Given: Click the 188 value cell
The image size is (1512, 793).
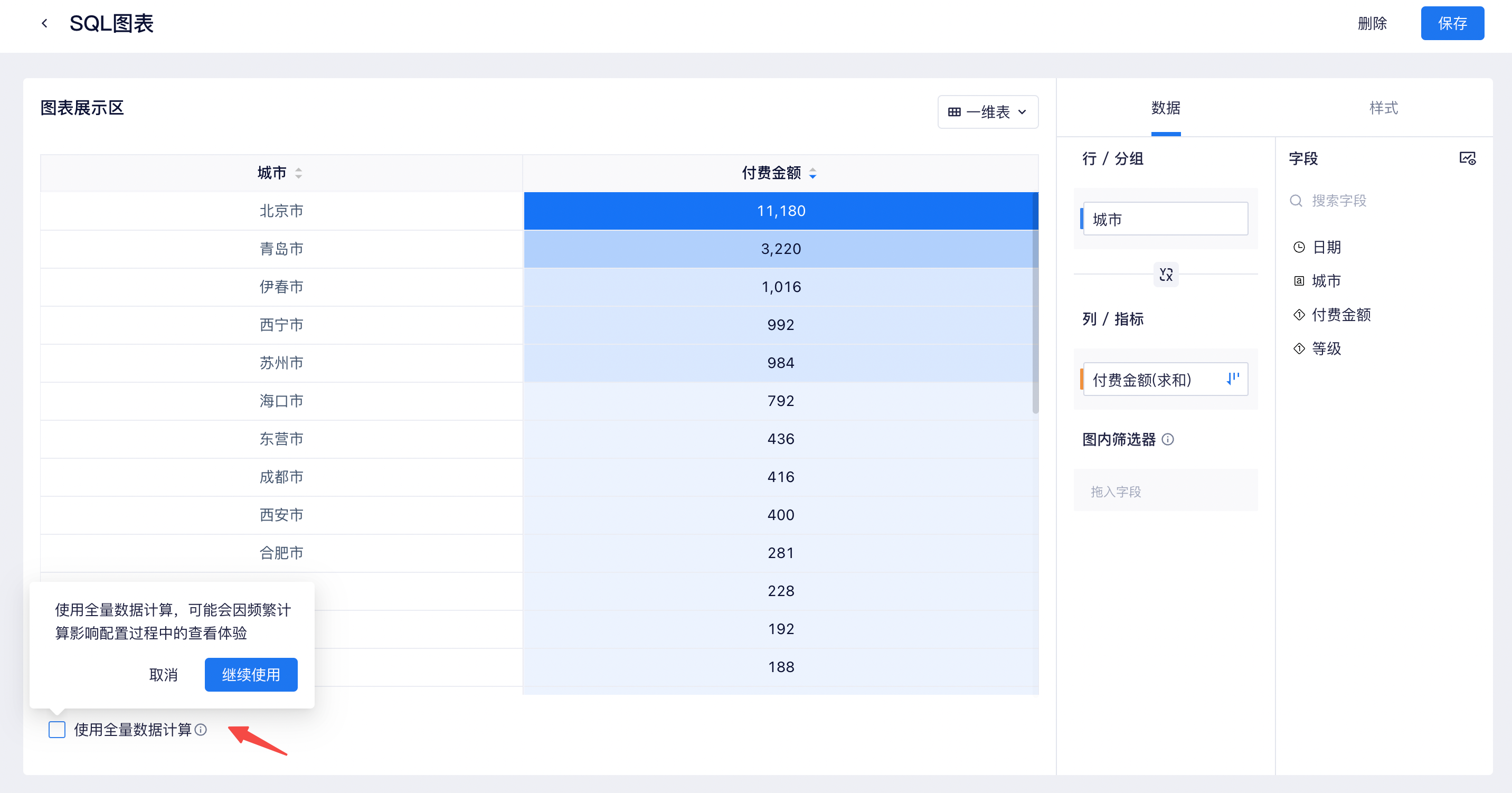Looking at the screenshot, I should pyautogui.click(x=781, y=667).
